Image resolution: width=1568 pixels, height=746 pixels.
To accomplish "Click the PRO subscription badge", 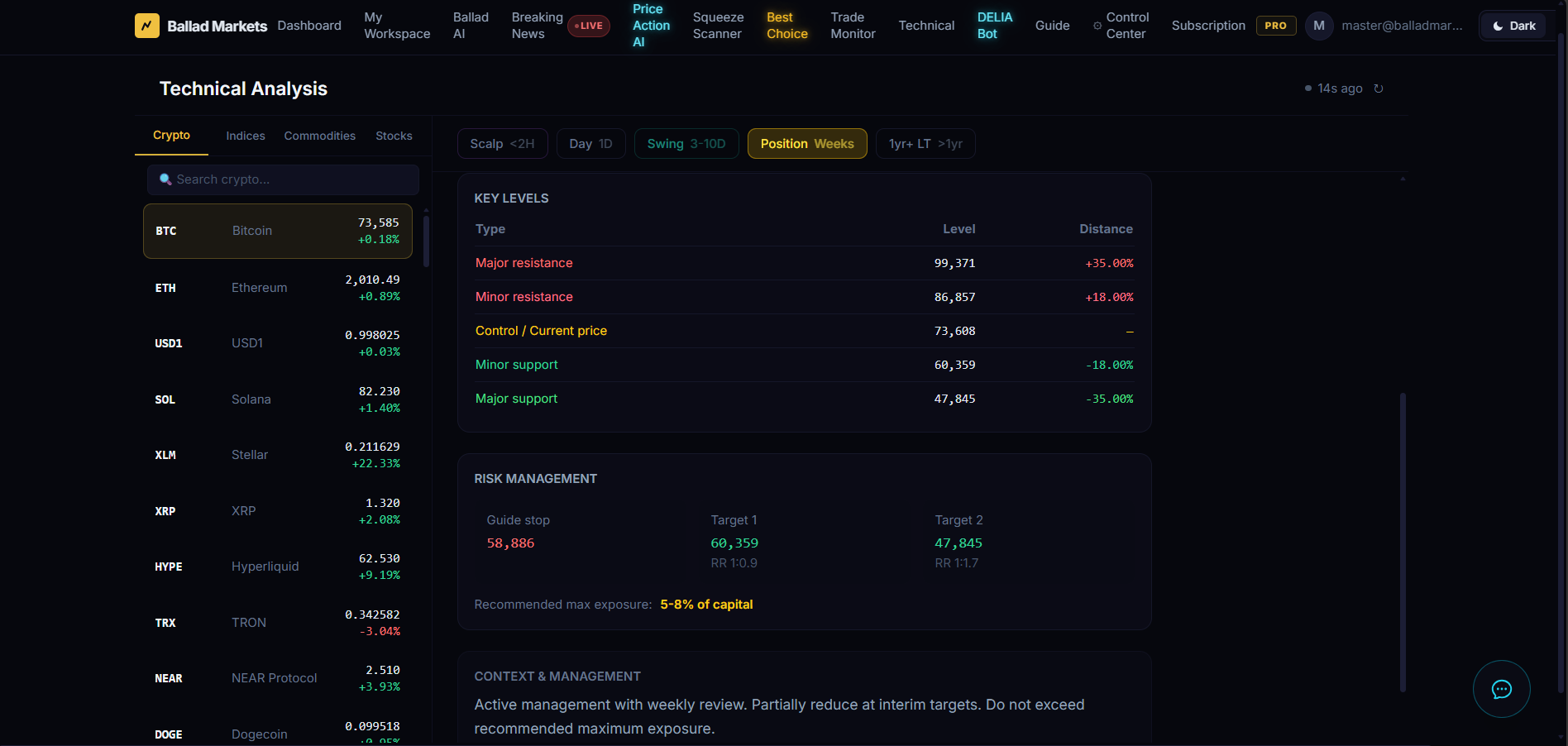I will (x=1275, y=26).
